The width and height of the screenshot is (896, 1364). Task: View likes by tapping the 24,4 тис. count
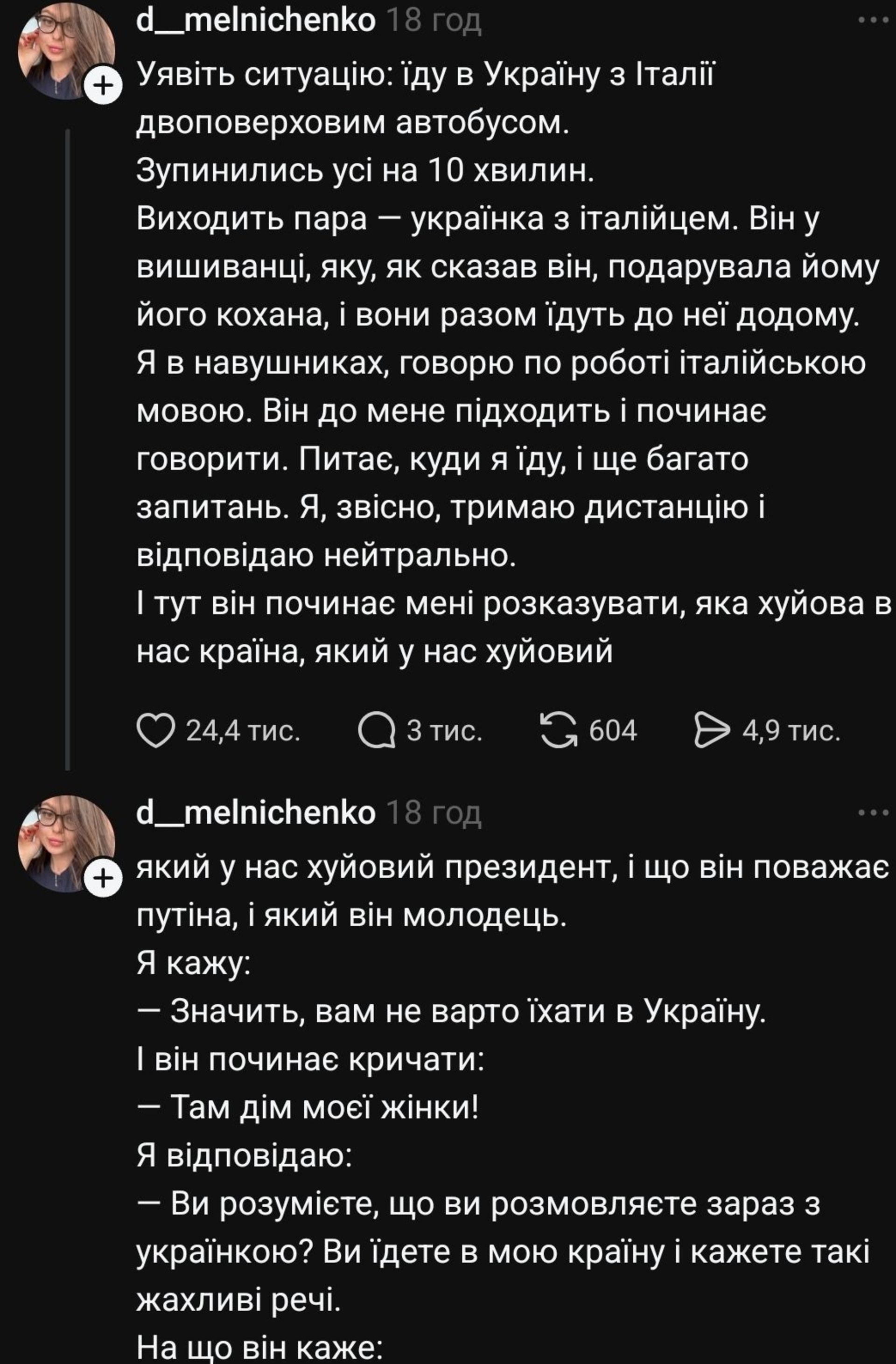[243, 731]
